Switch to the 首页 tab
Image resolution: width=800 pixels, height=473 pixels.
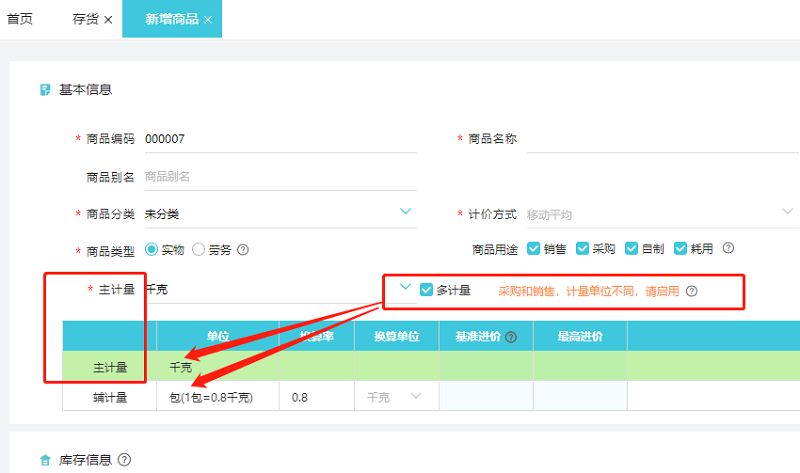[x=20, y=19]
